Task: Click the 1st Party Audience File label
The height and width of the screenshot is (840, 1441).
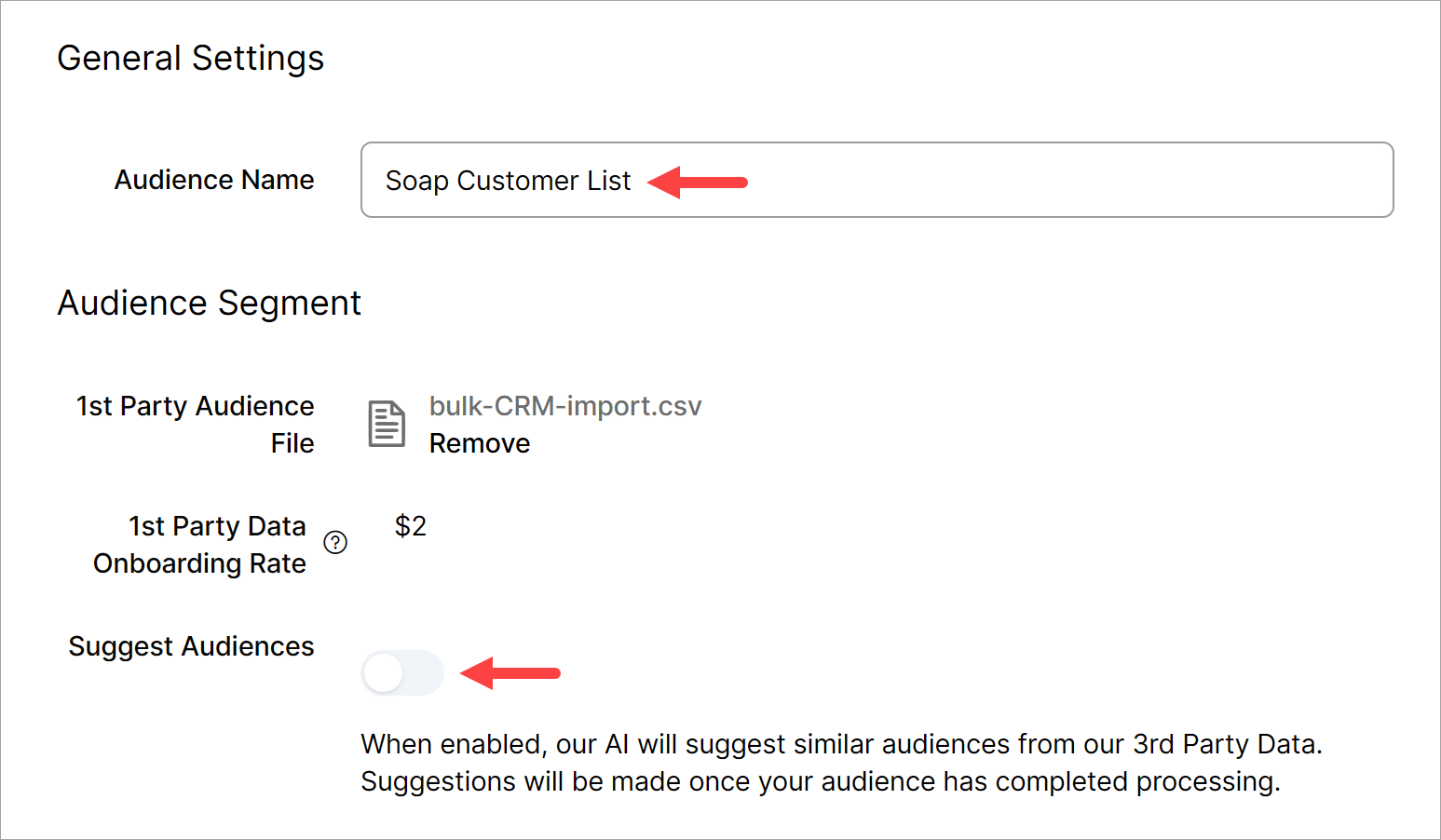Action: coord(196,407)
